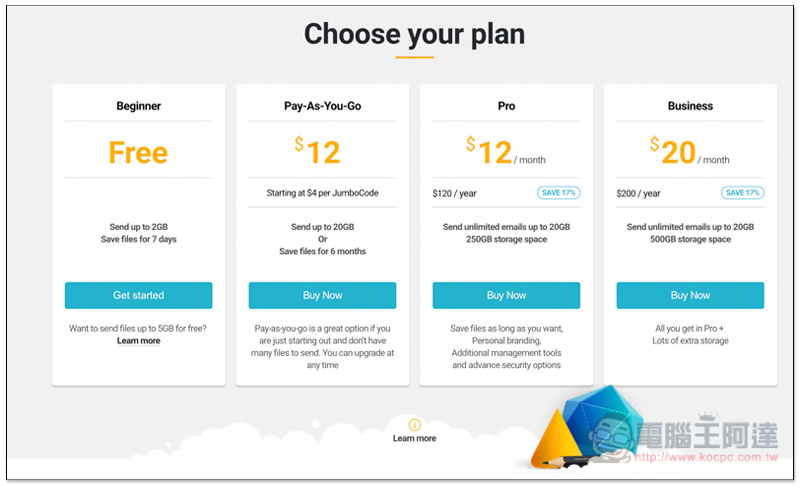Screen dimensions: 800x486
Task: Click Buy Now under Pay-As-You-Go plan
Action: [x=322, y=295]
